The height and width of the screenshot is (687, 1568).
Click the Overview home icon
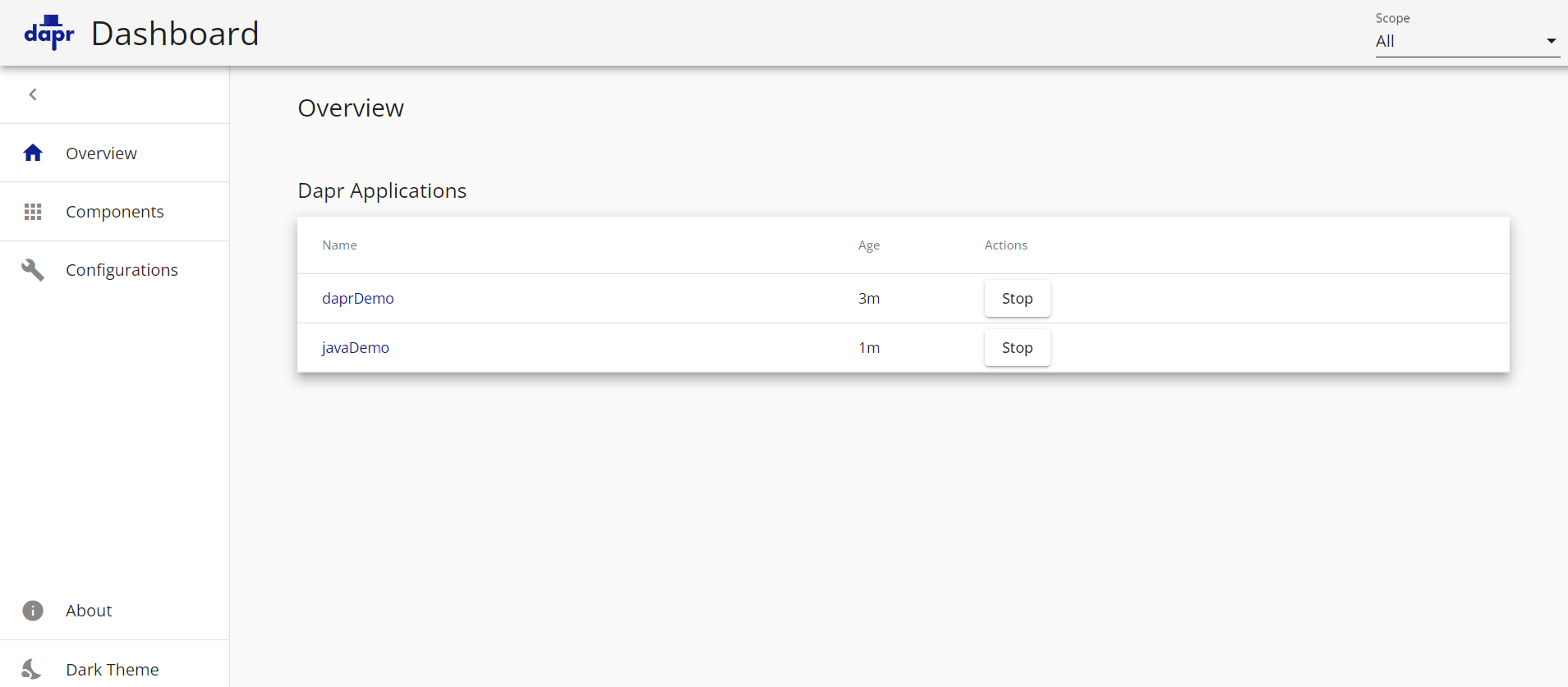coord(33,153)
